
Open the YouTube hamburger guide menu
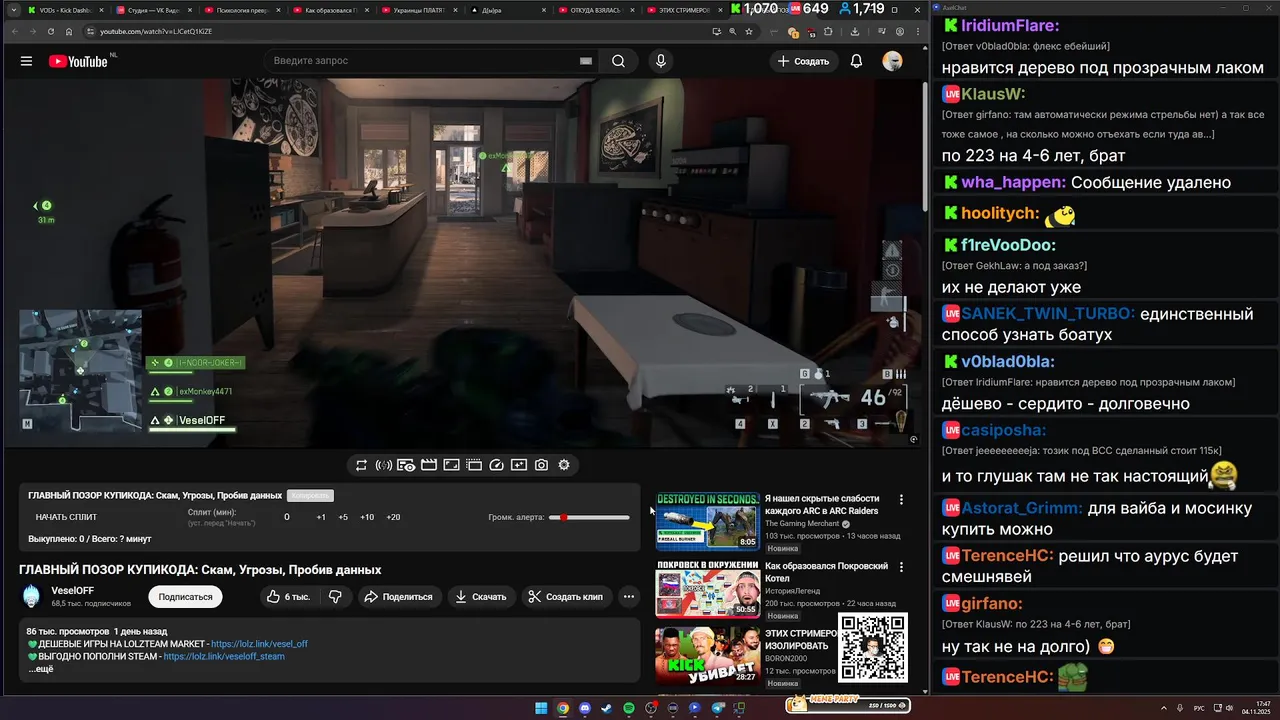point(26,61)
